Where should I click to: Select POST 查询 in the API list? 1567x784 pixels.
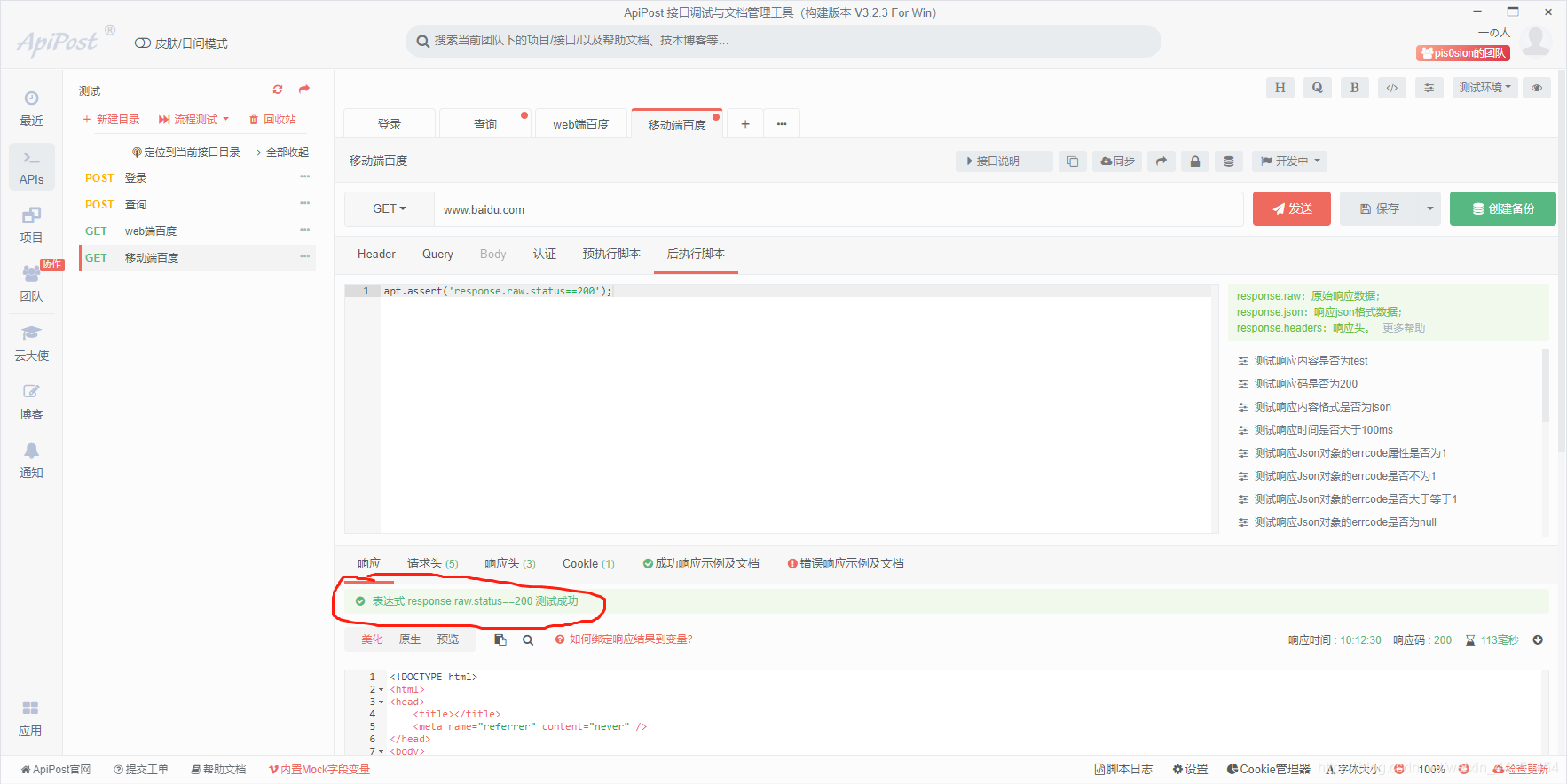tap(197, 205)
